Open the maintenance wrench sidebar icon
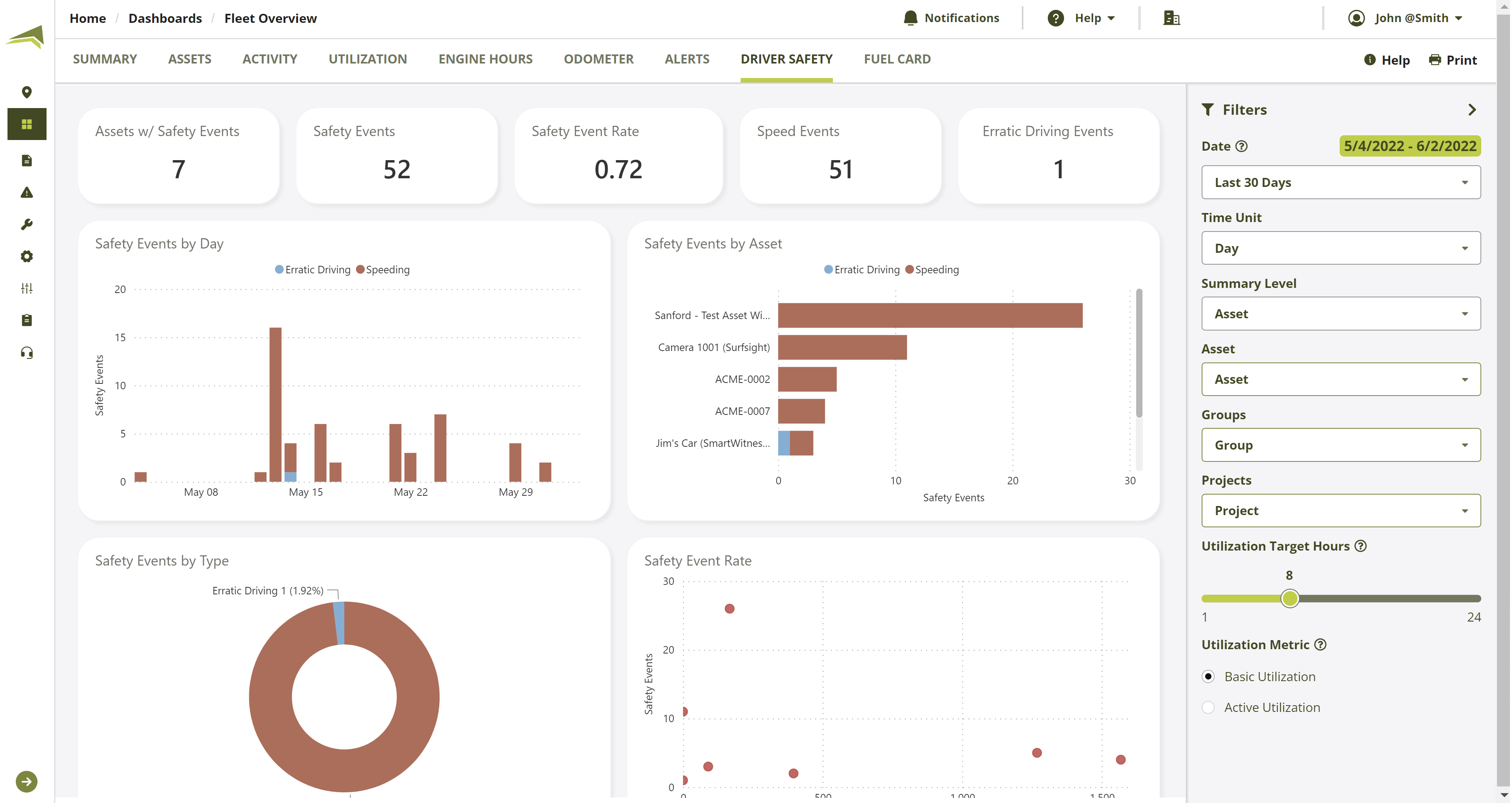This screenshot has width=1512, height=803. (26, 224)
